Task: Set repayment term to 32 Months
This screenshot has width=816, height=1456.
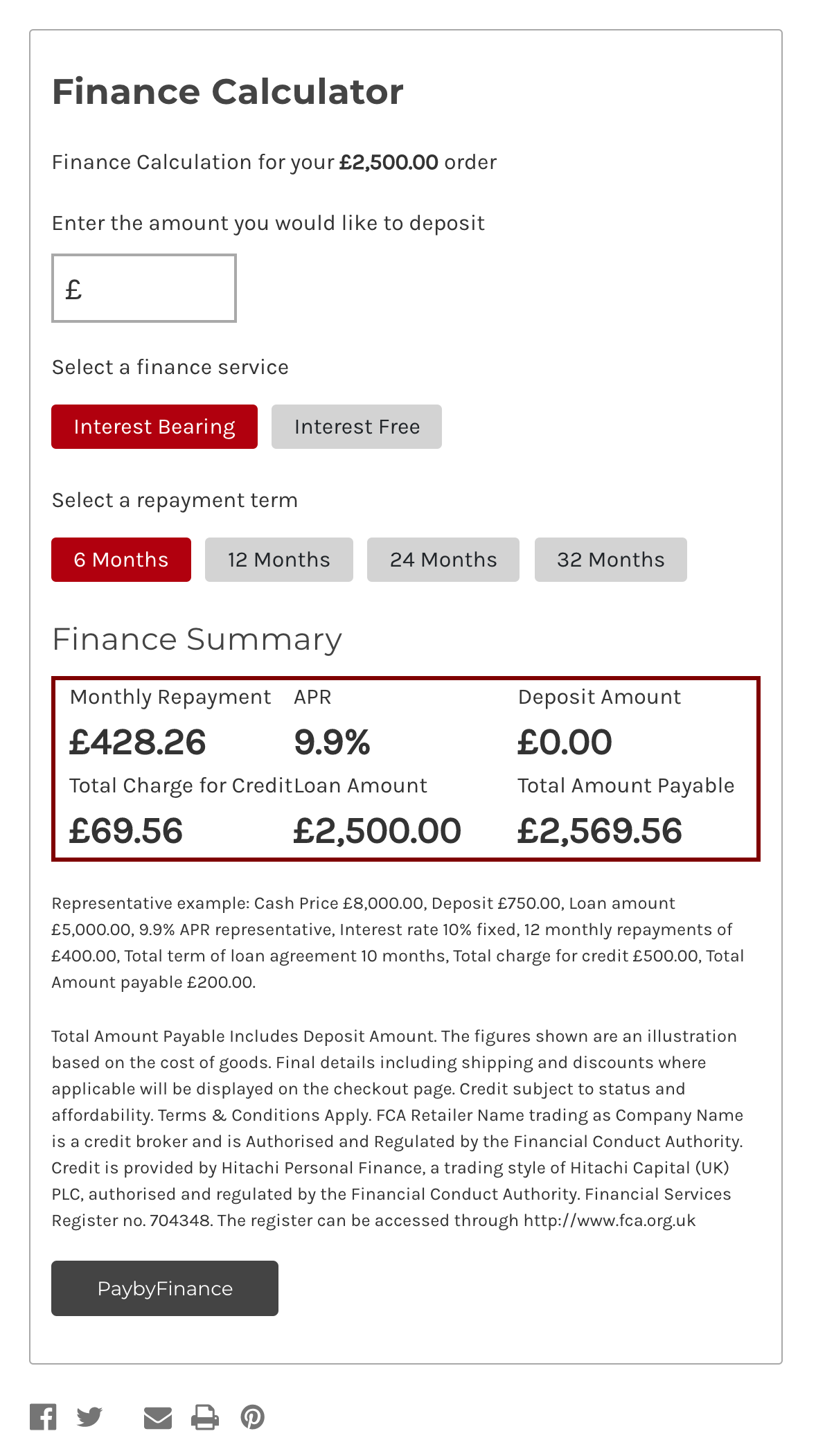Action: [x=611, y=560]
